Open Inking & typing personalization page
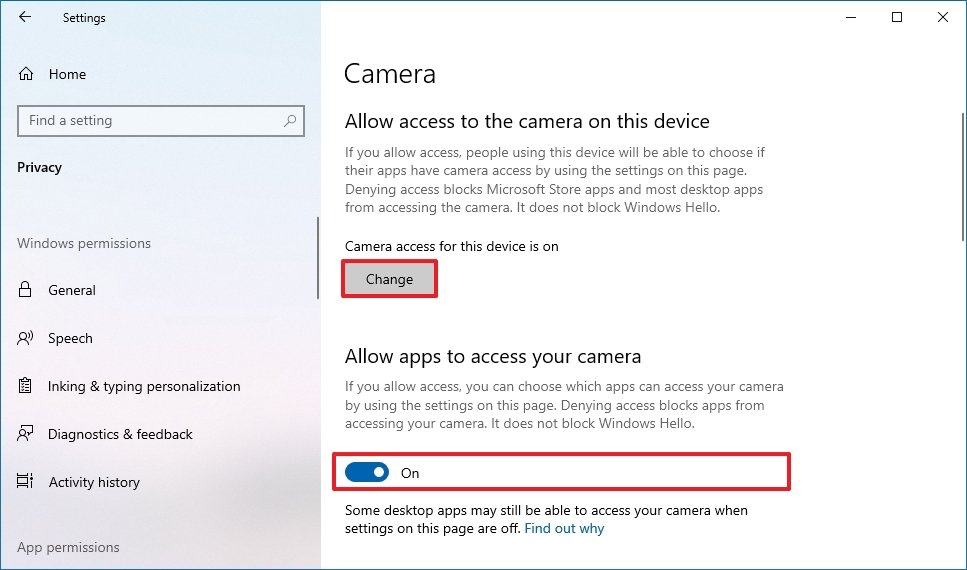967x570 pixels. coord(144,386)
